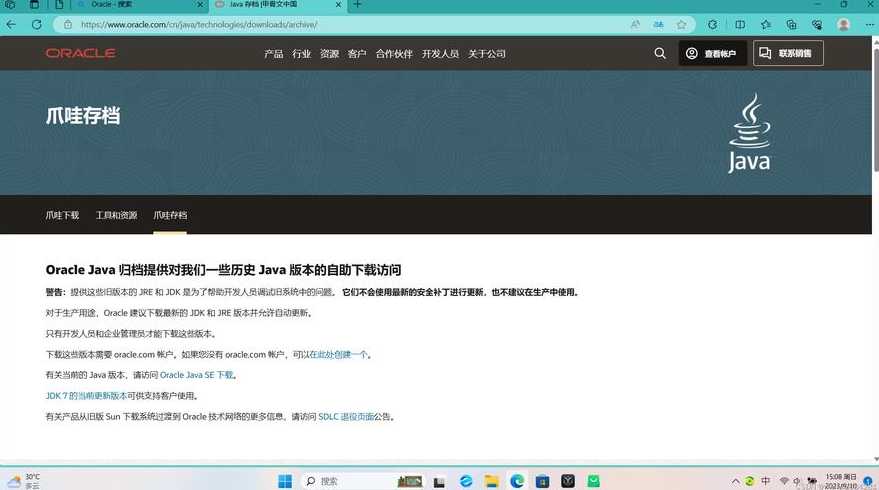Open the Microsoft Edge taskbar icon

(517, 481)
